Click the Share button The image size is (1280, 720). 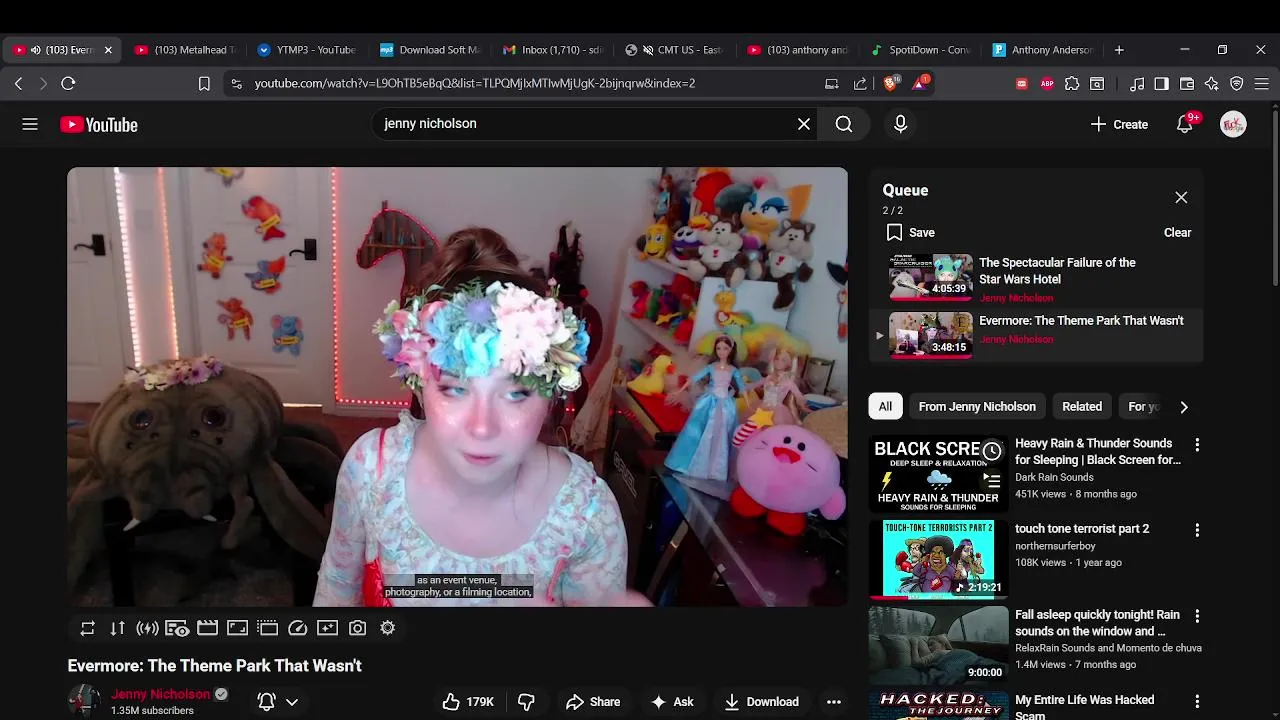(593, 702)
